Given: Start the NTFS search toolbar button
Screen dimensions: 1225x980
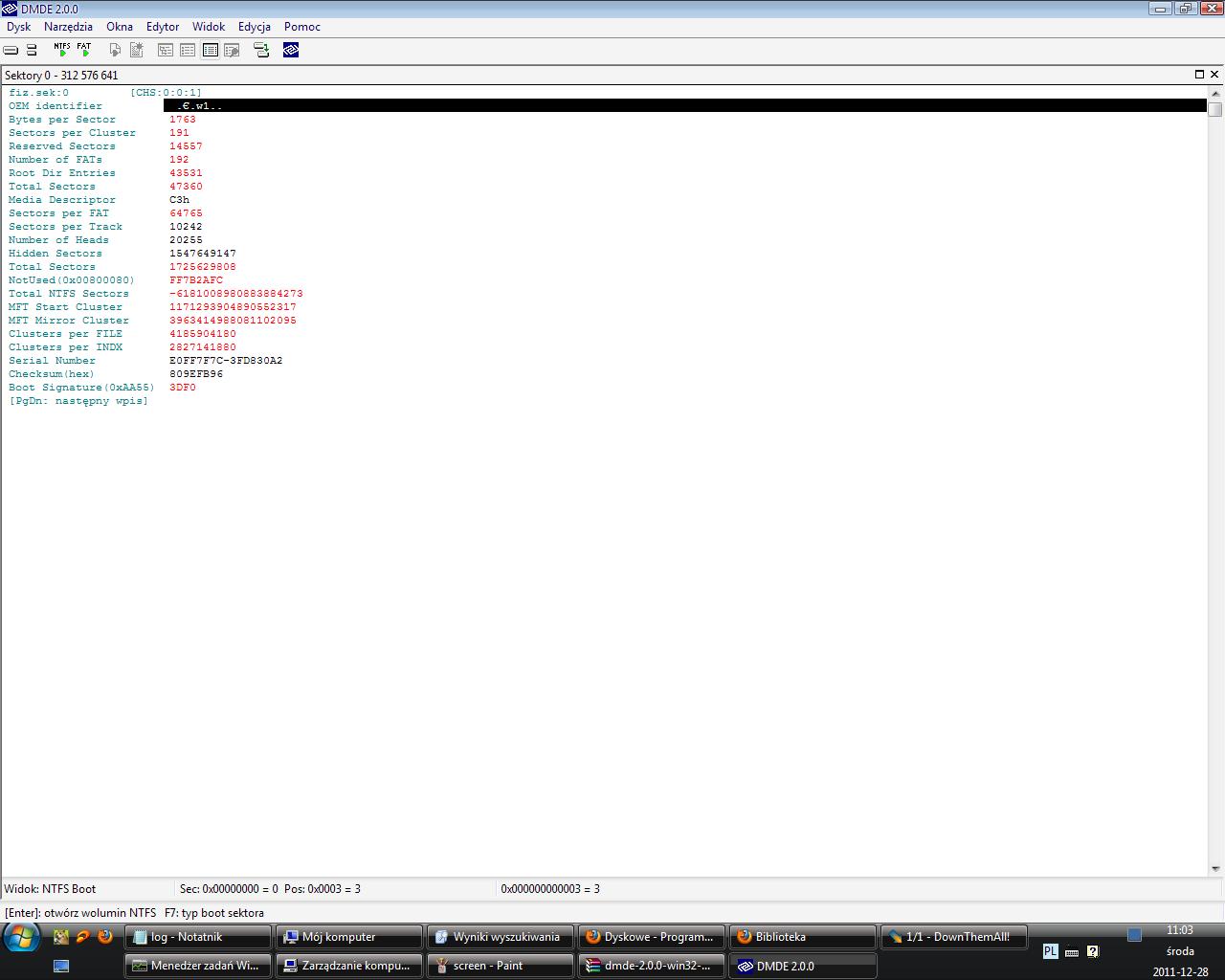Looking at the screenshot, I should click(62, 50).
